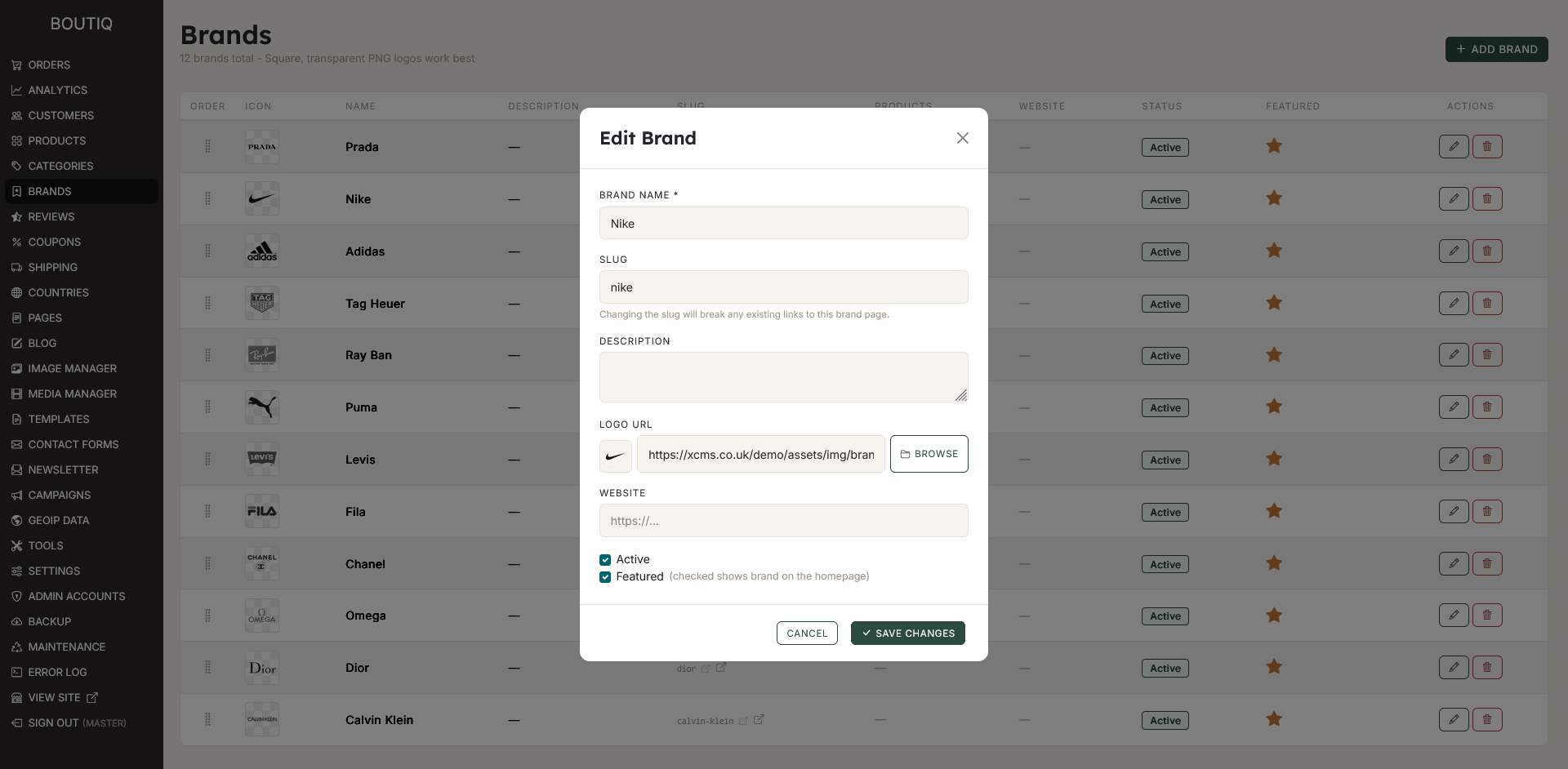This screenshot has height=769, width=1568.
Task: Edit the Puma brand
Action: click(1454, 407)
